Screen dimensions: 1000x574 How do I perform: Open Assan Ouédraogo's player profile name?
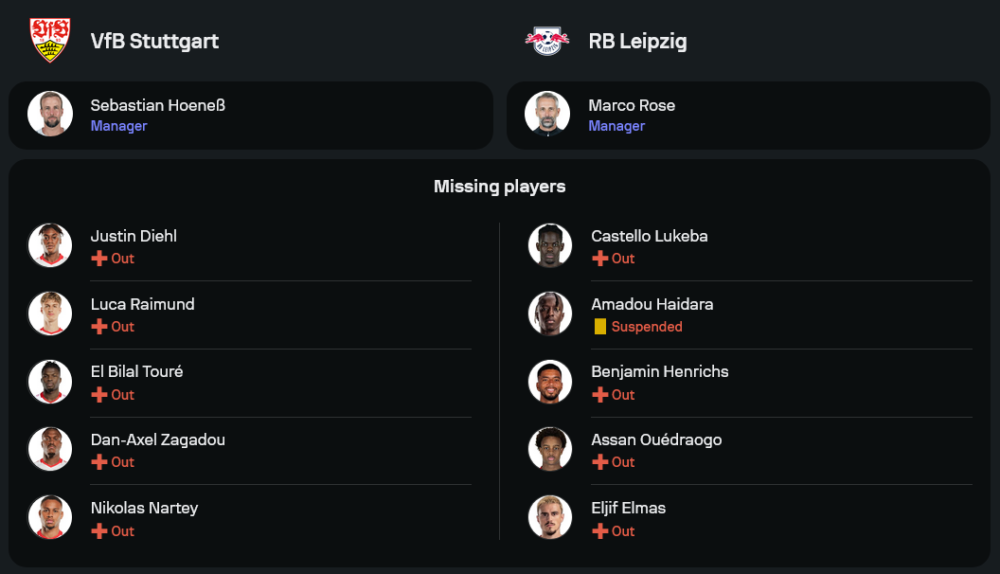coord(656,439)
